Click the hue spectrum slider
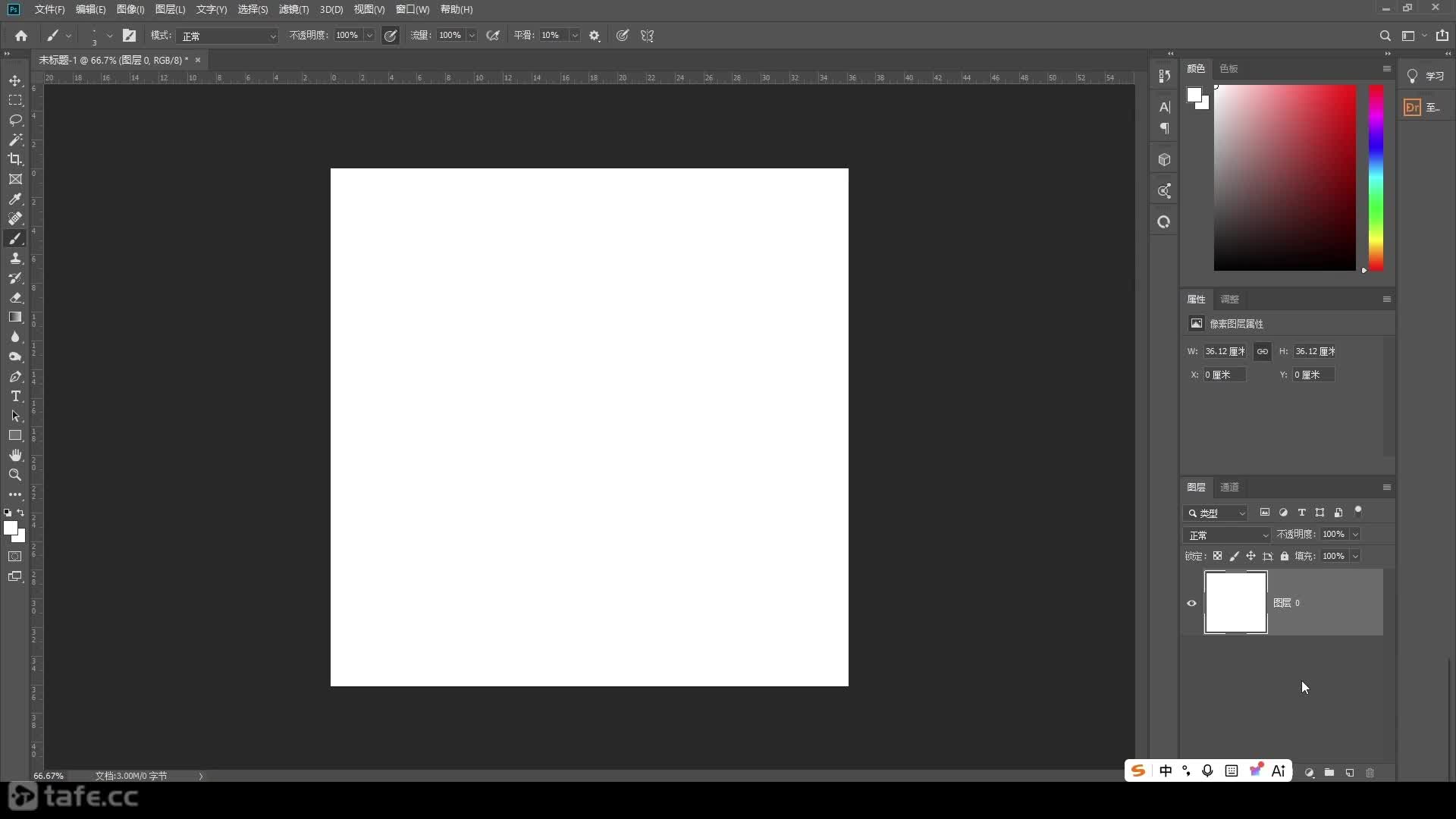The height and width of the screenshot is (819, 1456). pos(1376,177)
